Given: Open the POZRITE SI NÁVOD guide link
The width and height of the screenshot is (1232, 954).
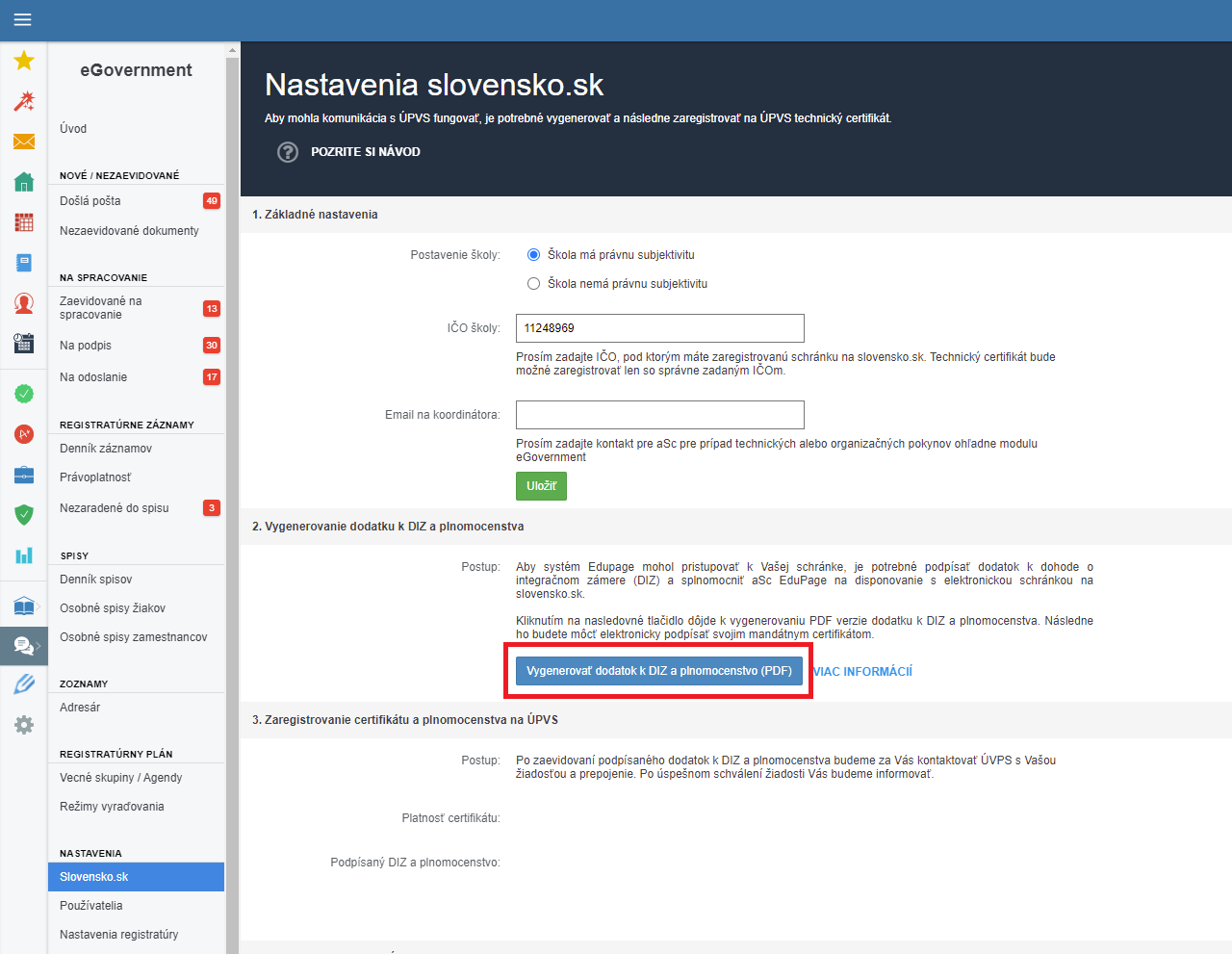Looking at the screenshot, I should point(366,152).
